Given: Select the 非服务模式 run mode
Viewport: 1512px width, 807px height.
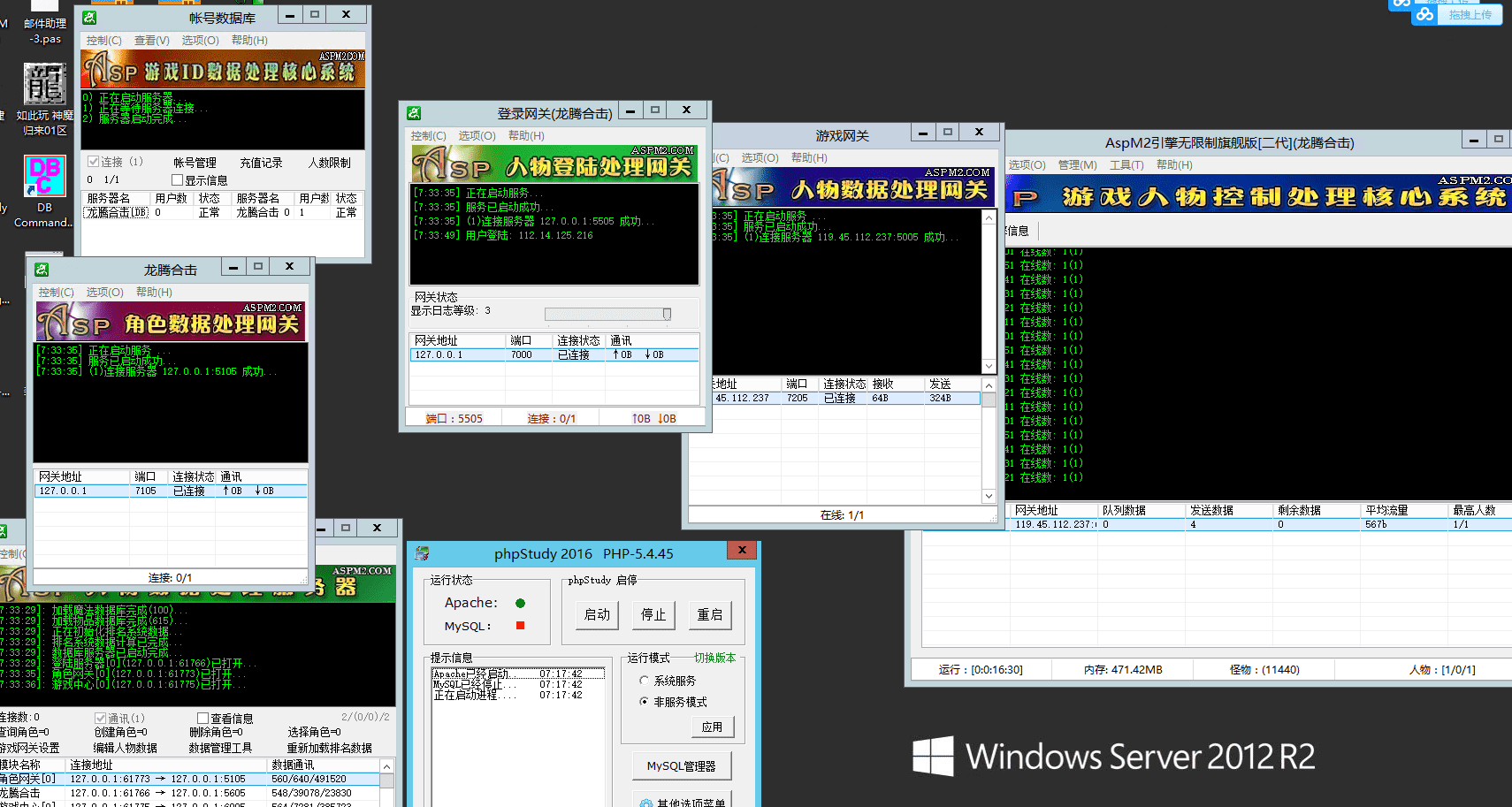Looking at the screenshot, I should (644, 702).
